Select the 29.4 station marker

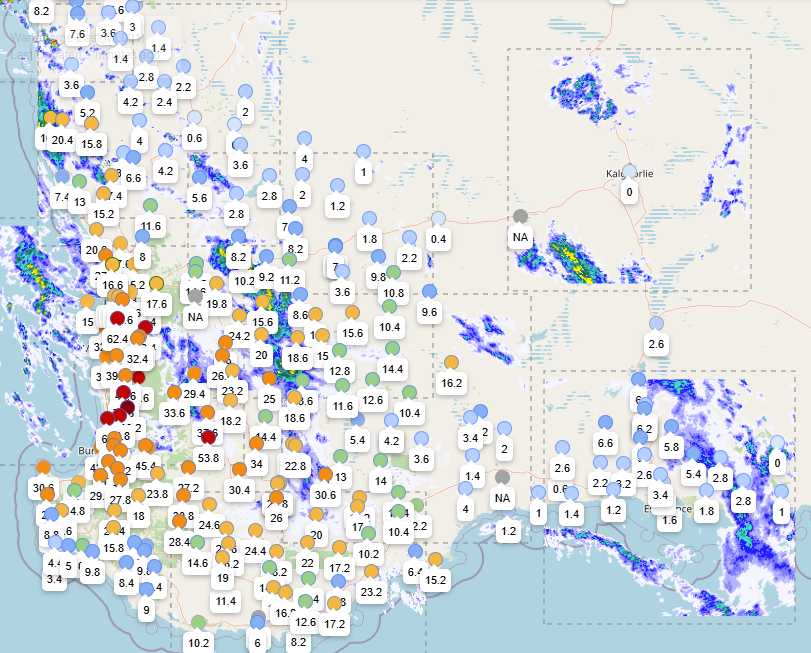click(194, 373)
